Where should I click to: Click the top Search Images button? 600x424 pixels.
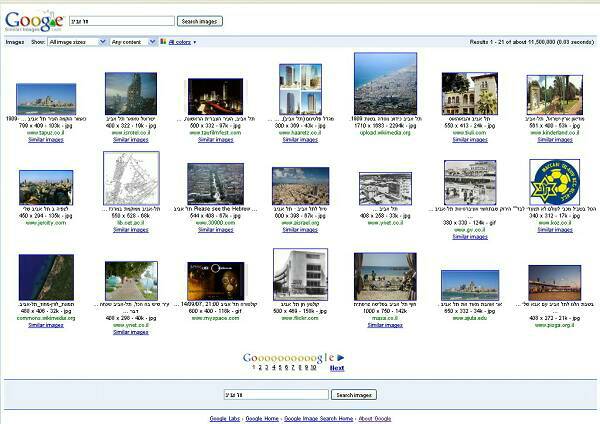(199, 21)
